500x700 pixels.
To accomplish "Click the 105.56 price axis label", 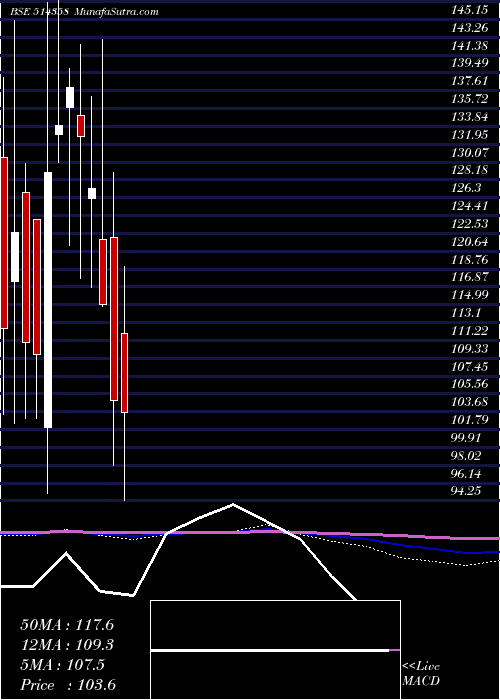I will click(472, 385).
